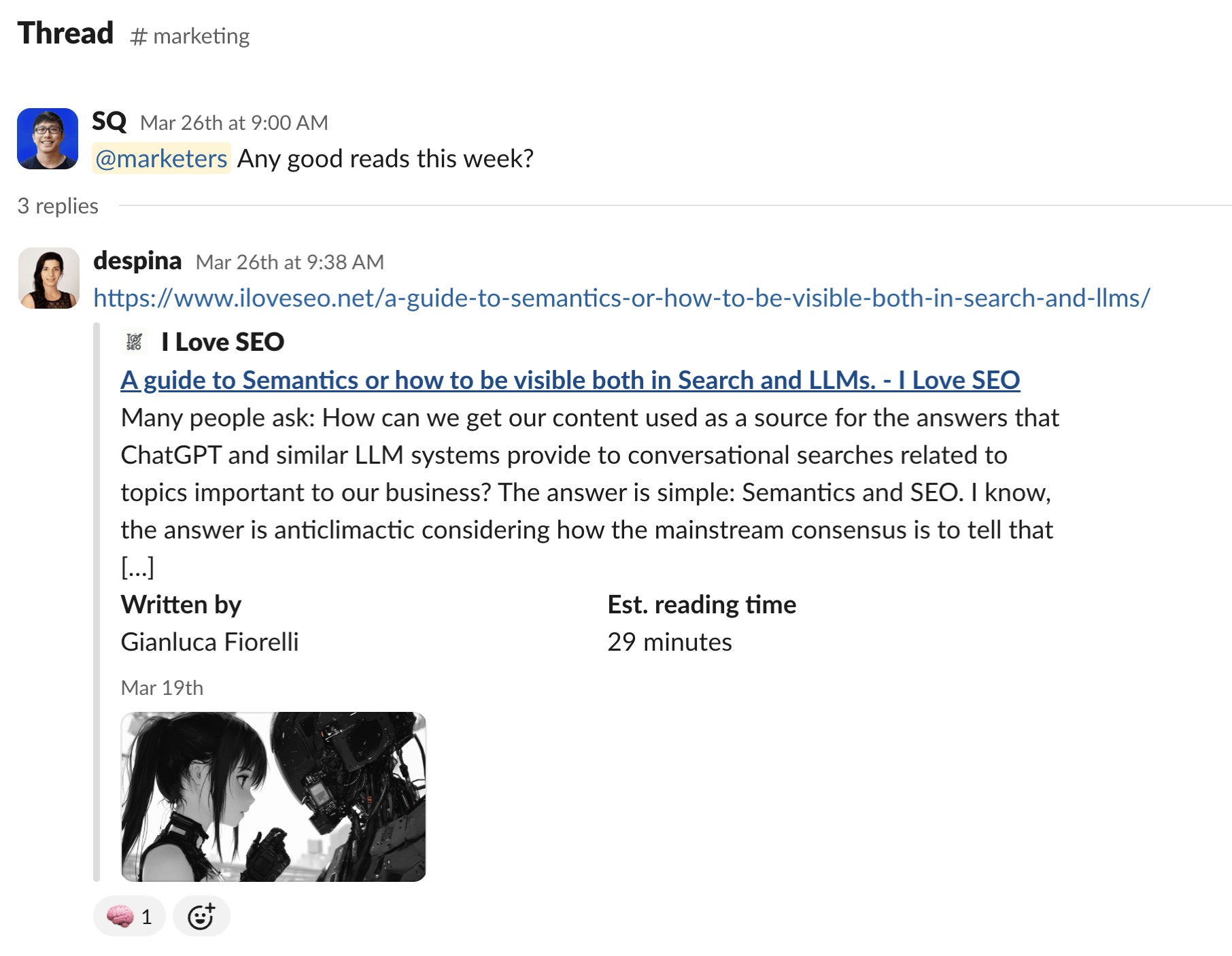
Task: Open the iloveseo.net URL link
Action: point(622,297)
